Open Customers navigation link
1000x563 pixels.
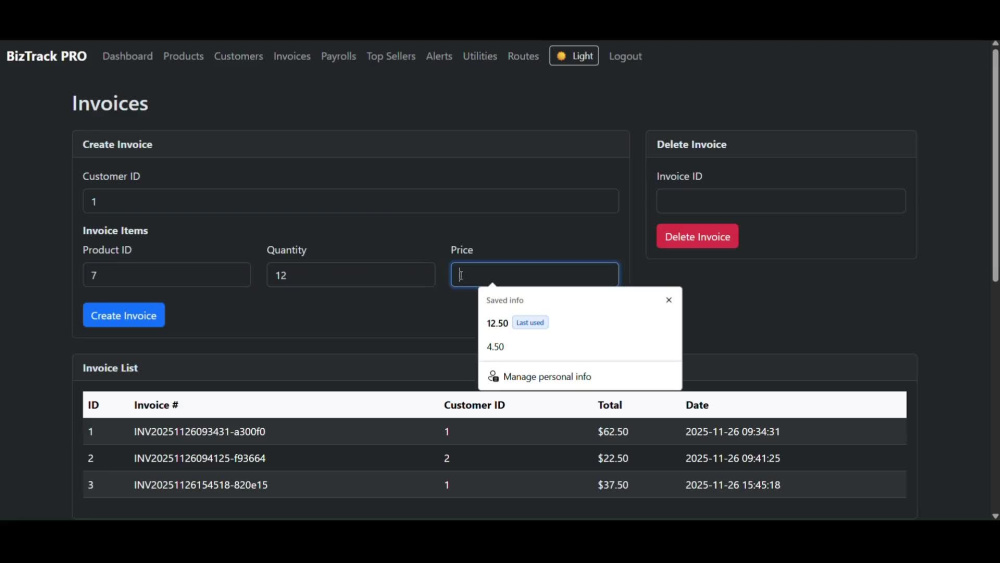(x=239, y=56)
